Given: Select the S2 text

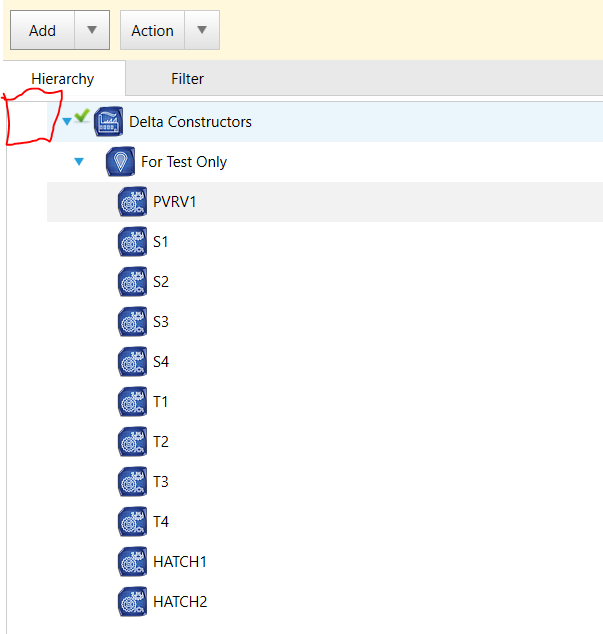Looking at the screenshot, I should (x=161, y=281).
